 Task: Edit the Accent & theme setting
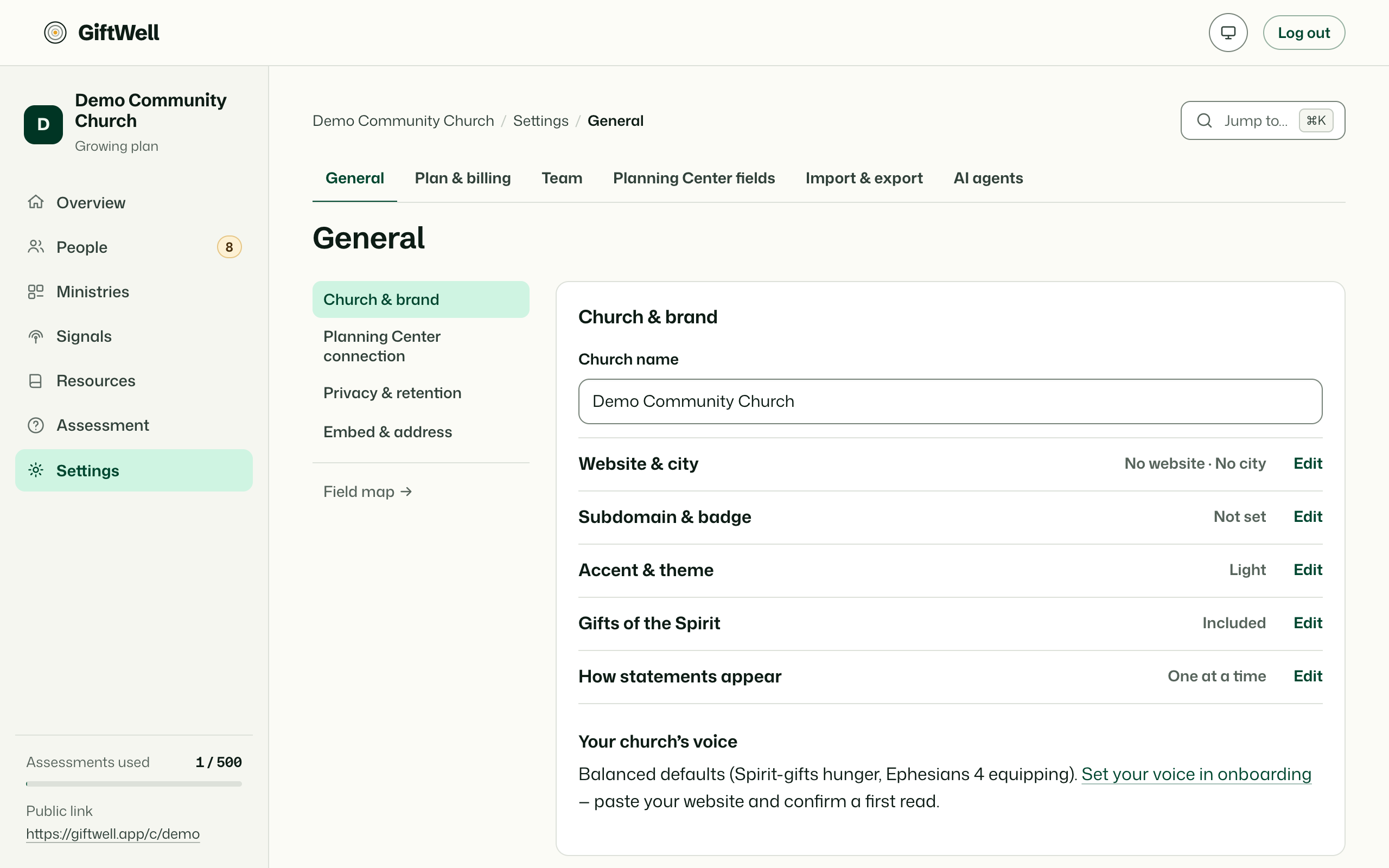pyautogui.click(x=1308, y=570)
